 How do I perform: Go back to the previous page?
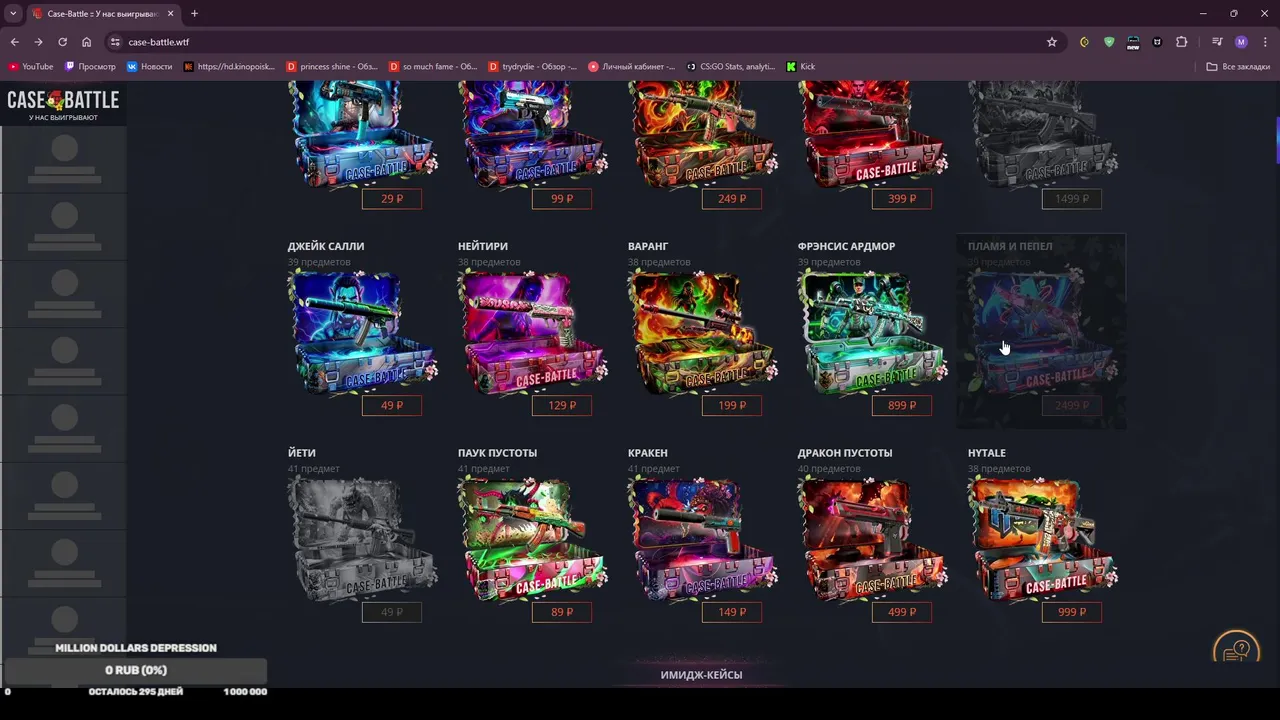pos(14,42)
